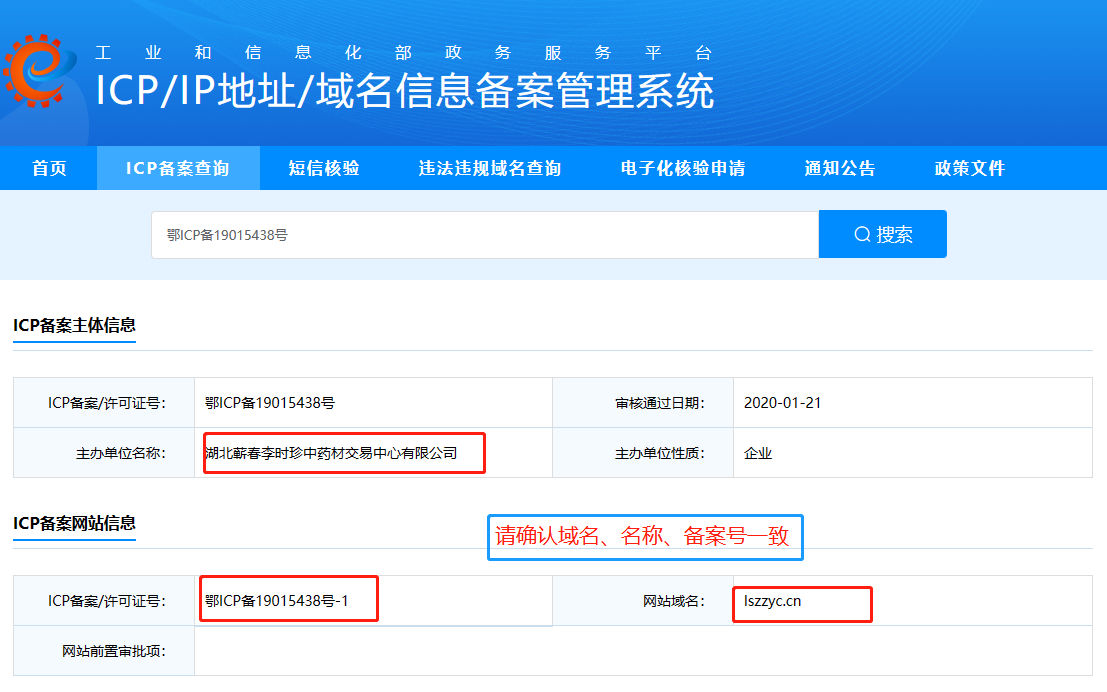The image size is (1107, 692).
Task: Click the approval date 2020-01-21
Action: coord(783,403)
